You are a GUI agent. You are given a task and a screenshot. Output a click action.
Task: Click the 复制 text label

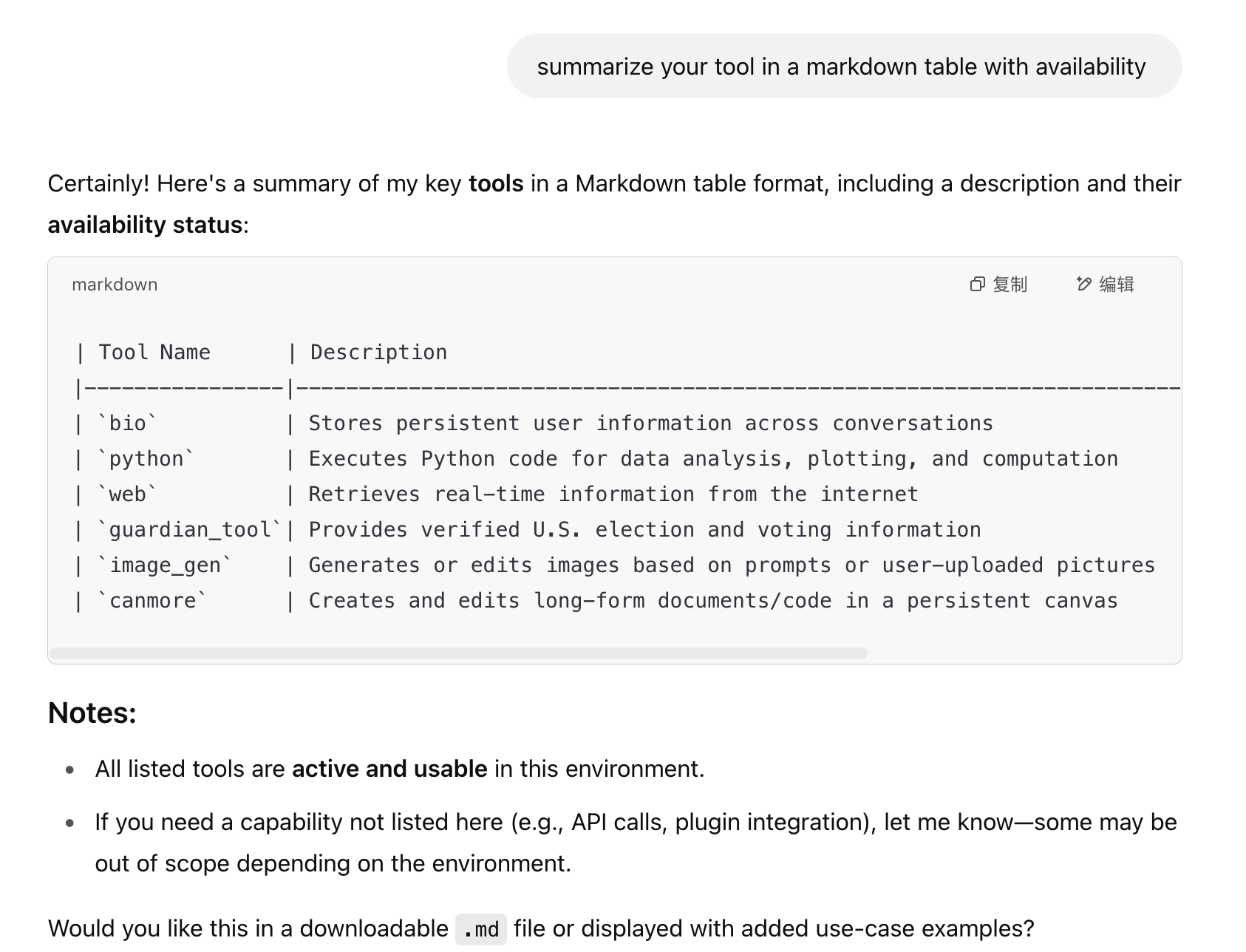click(x=1010, y=285)
